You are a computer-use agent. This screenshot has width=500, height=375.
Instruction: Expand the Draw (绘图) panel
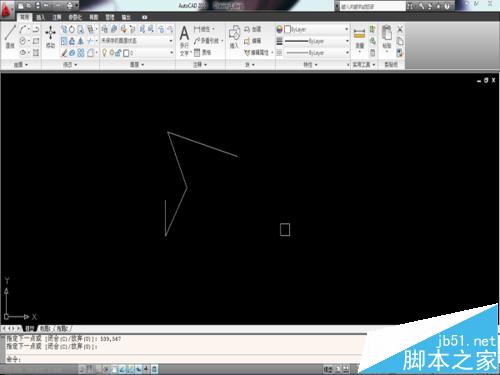[x=21, y=65]
